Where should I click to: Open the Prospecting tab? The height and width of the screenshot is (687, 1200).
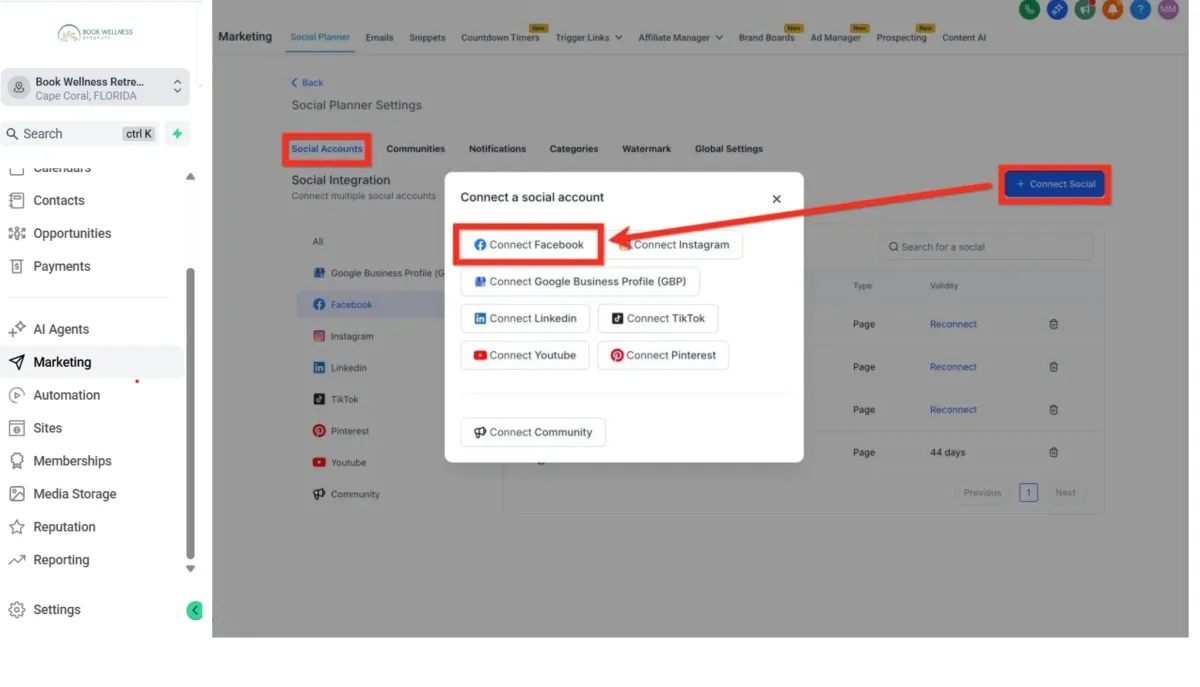[901, 38]
